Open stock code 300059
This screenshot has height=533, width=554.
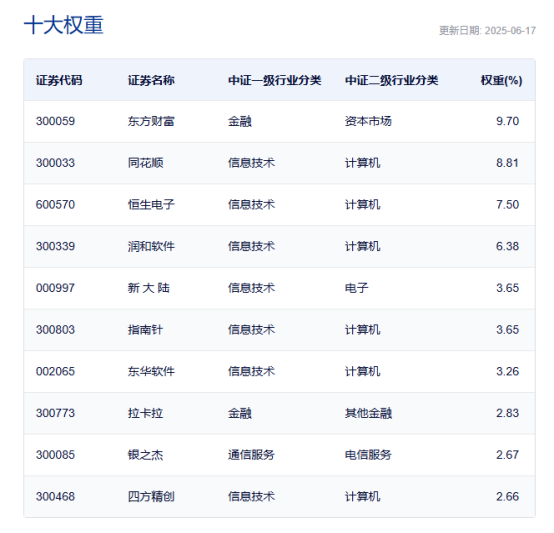[55, 121]
